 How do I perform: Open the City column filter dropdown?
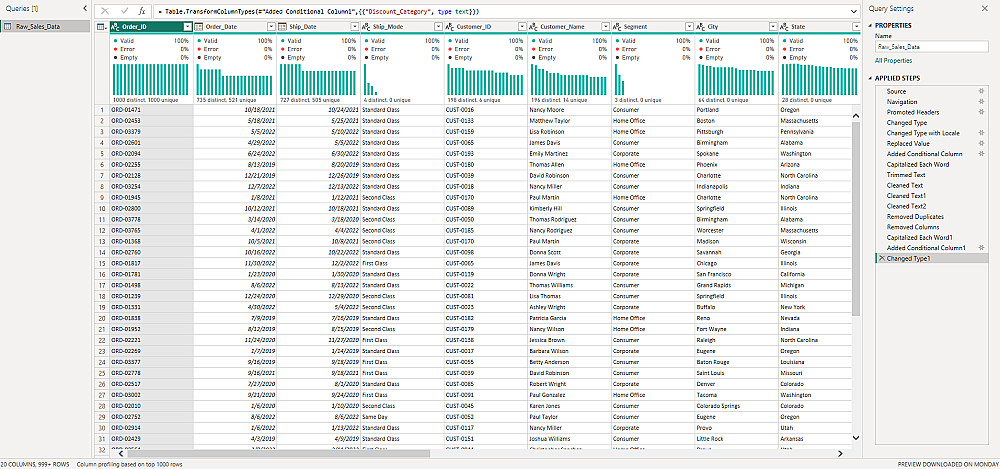pos(772,27)
